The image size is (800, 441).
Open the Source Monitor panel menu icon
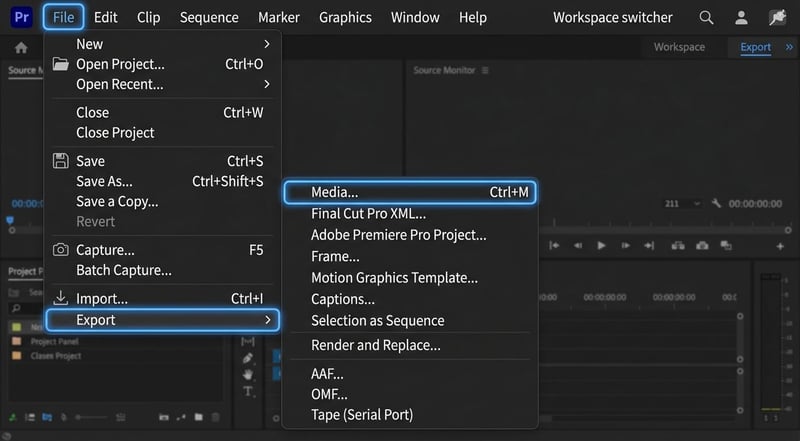tap(485, 70)
